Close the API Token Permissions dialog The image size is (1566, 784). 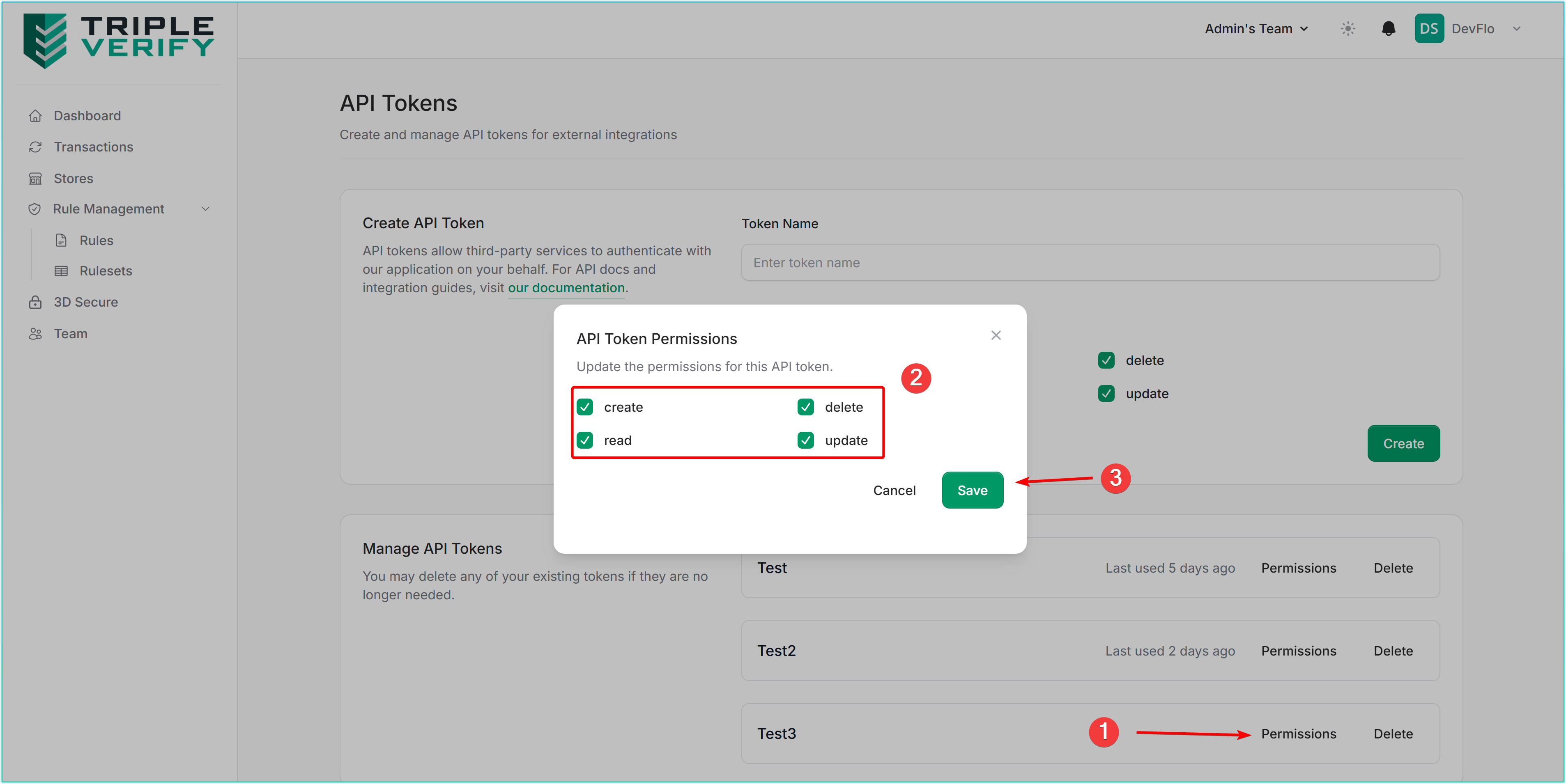pos(996,335)
